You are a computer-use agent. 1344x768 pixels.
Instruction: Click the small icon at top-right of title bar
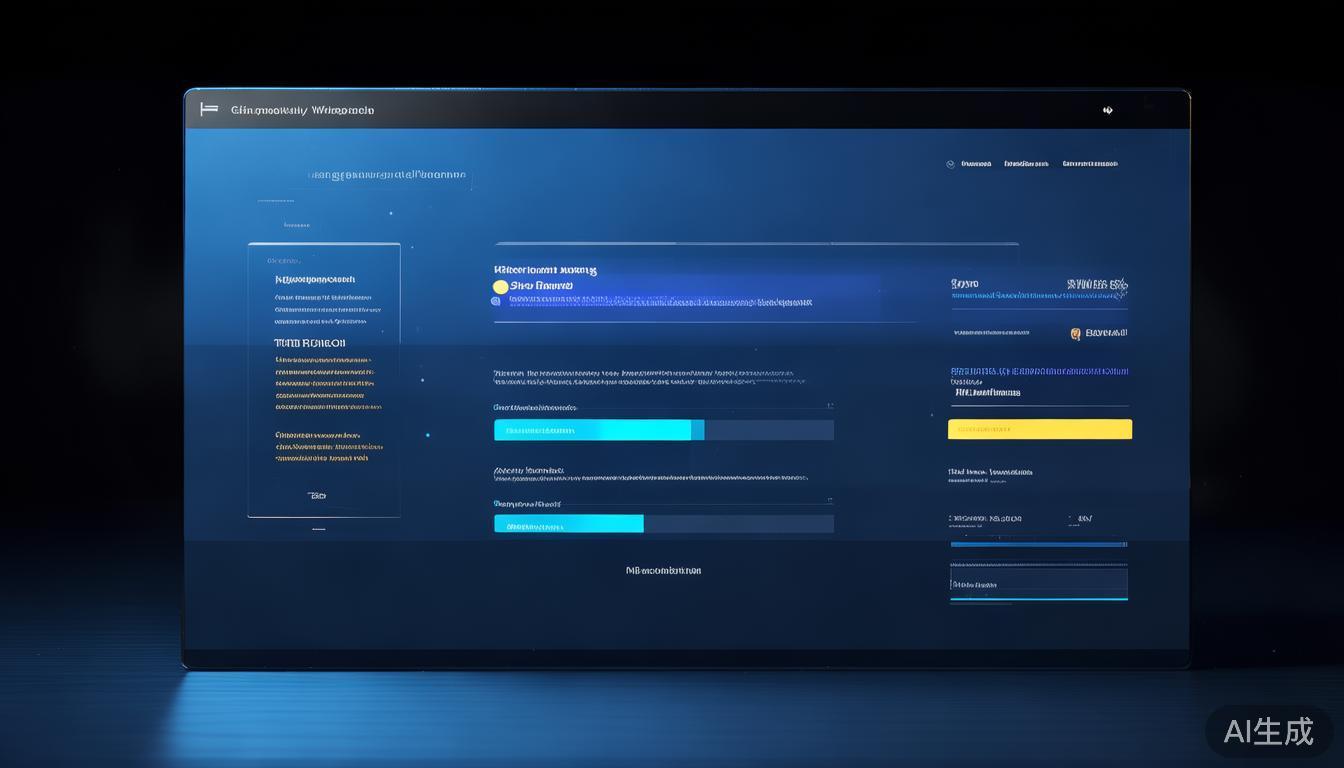pos(1107,110)
